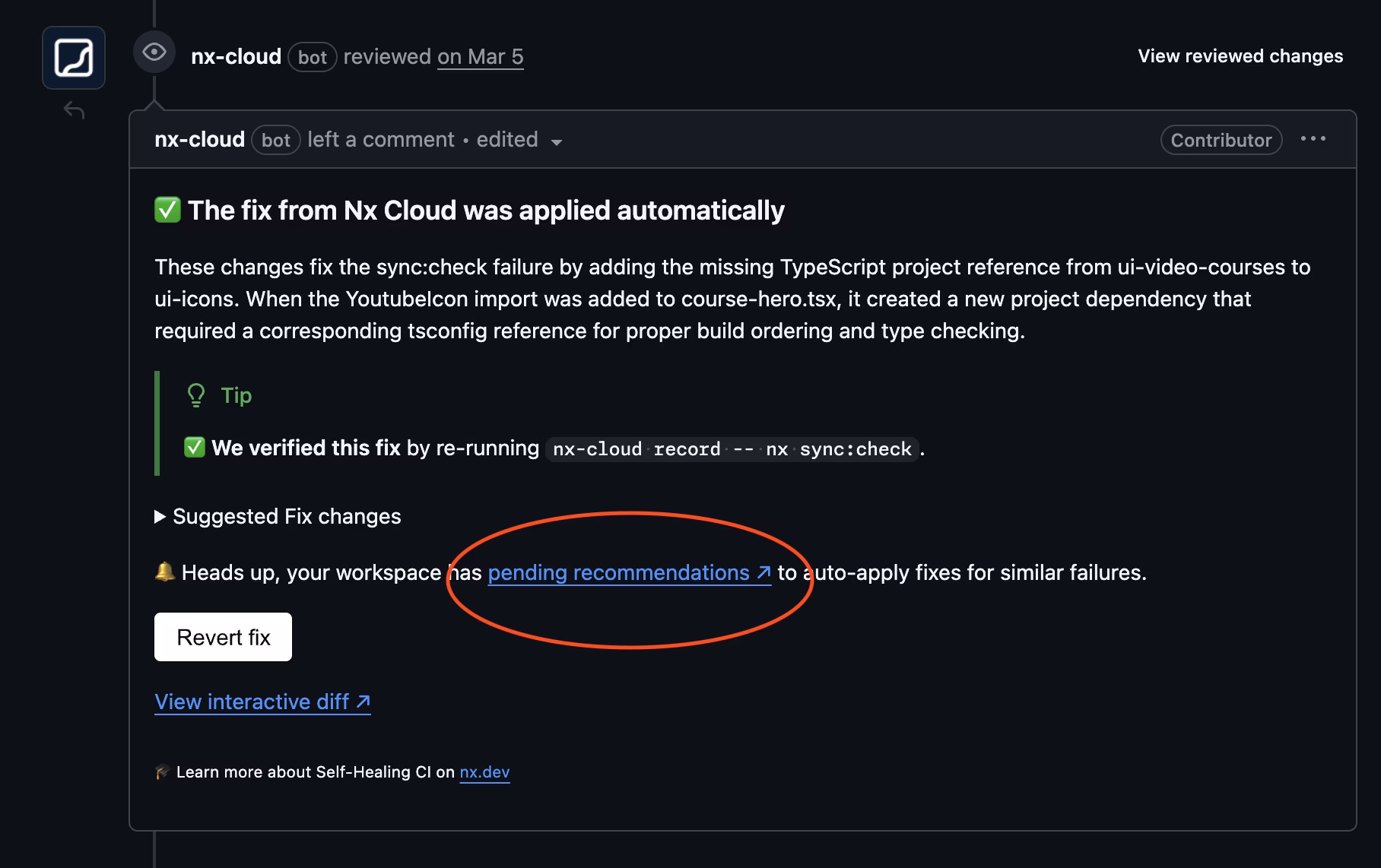The width and height of the screenshot is (1381, 868).
Task: Click the nx-cloud bot avatar icon
Action: point(73,56)
